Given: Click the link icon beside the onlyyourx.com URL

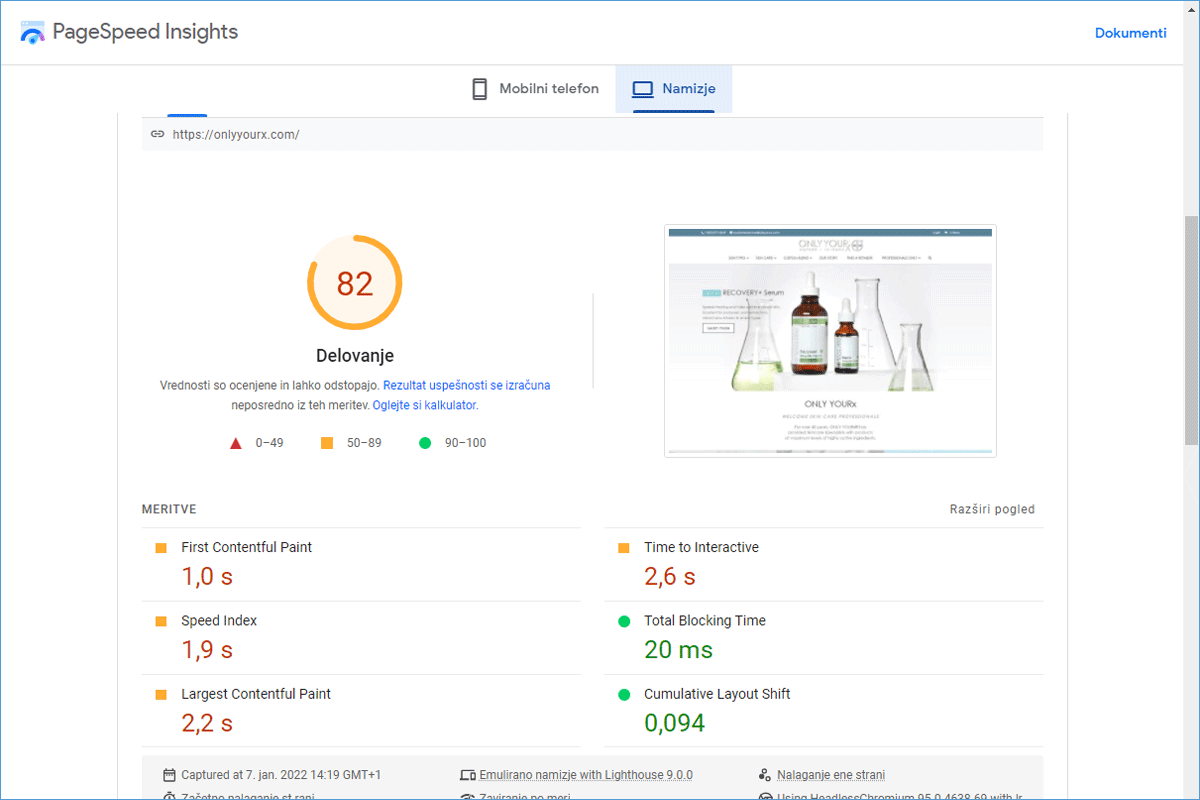Looking at the screenshot, I should pos(157,134).
